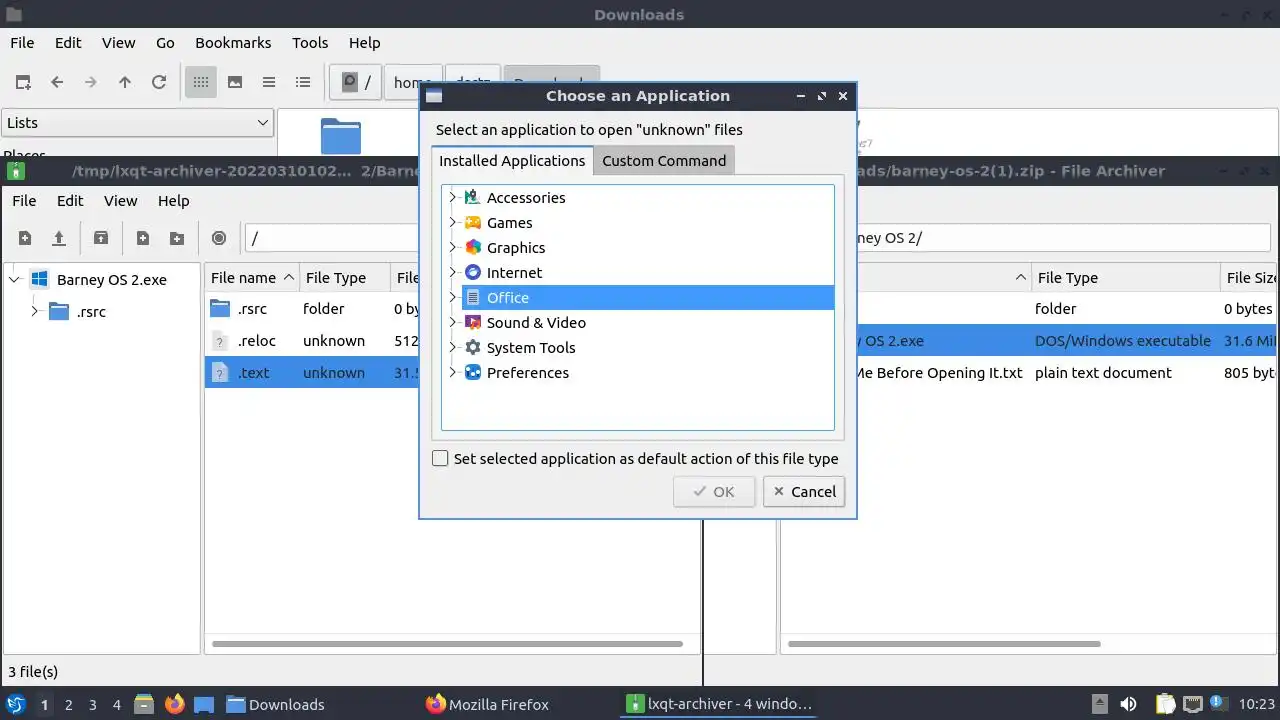Expand the Office category arrow
The height and width of the screenshot is (720, 1280).
point(452,297)
